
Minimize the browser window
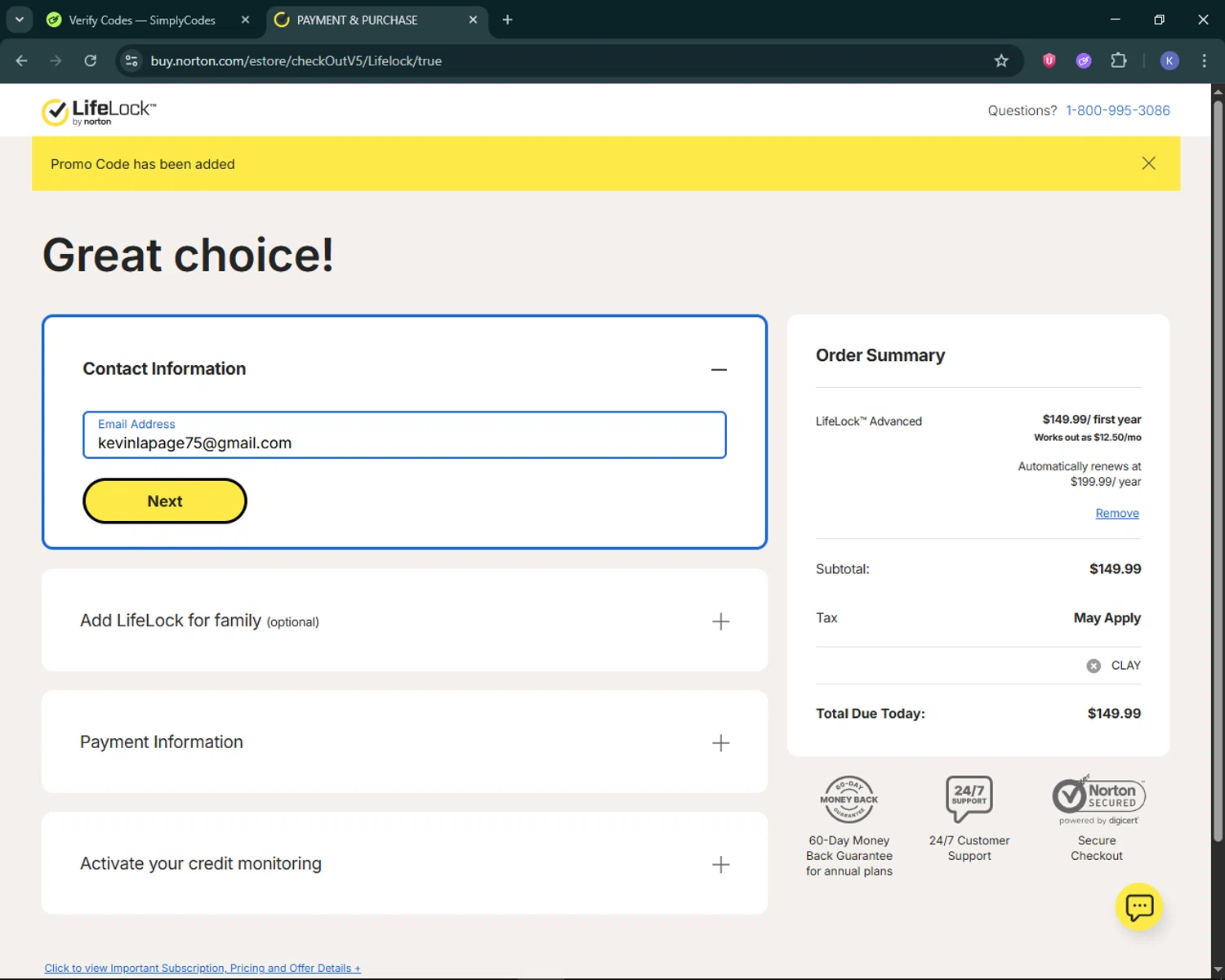coord(1115,20)
